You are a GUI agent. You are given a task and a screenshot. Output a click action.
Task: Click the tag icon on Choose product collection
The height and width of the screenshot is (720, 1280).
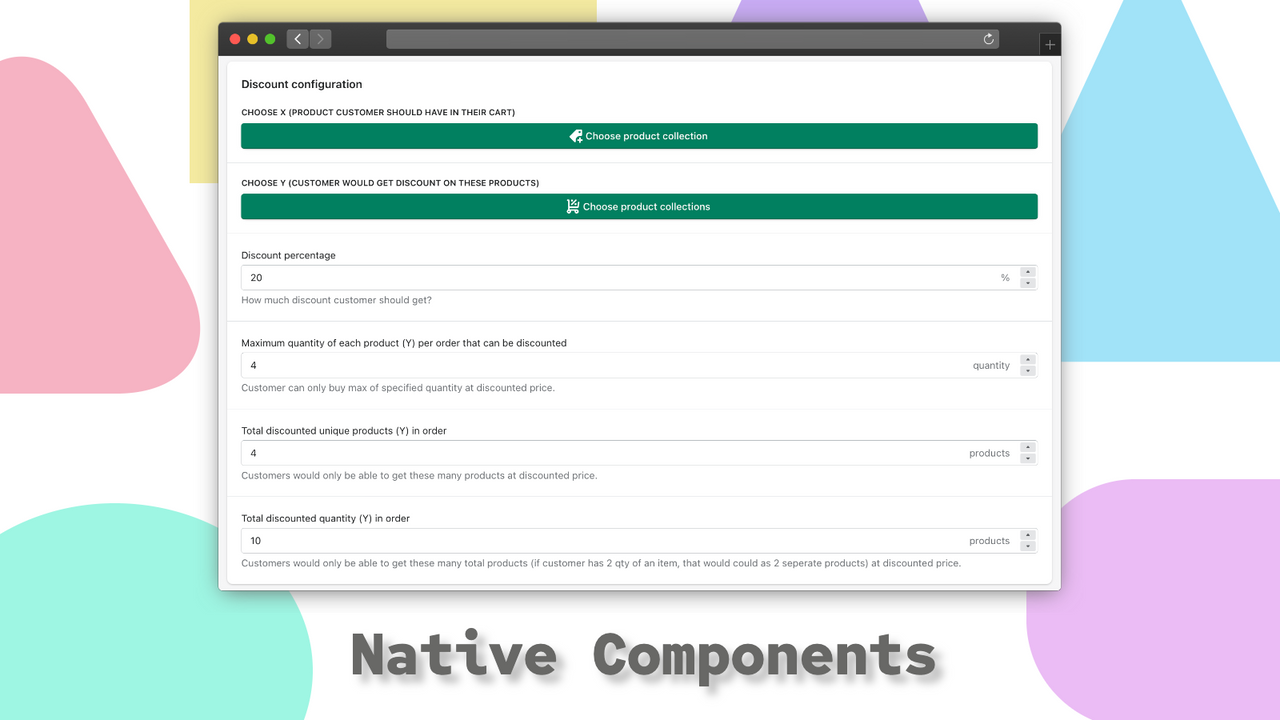(x=575, y=135)
